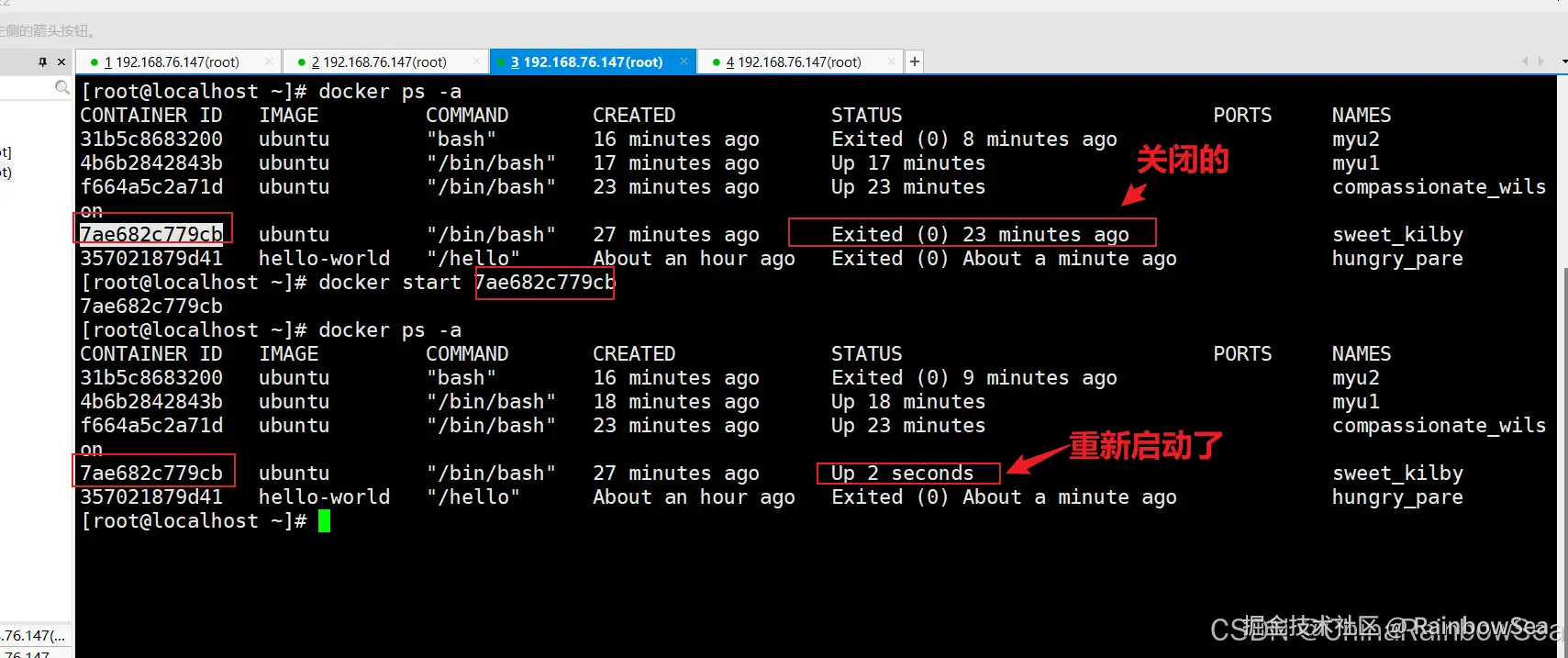This screenshot has height=658, width=1568.
Task: Click the 'docker start' command text
Action: click(390, 283)
